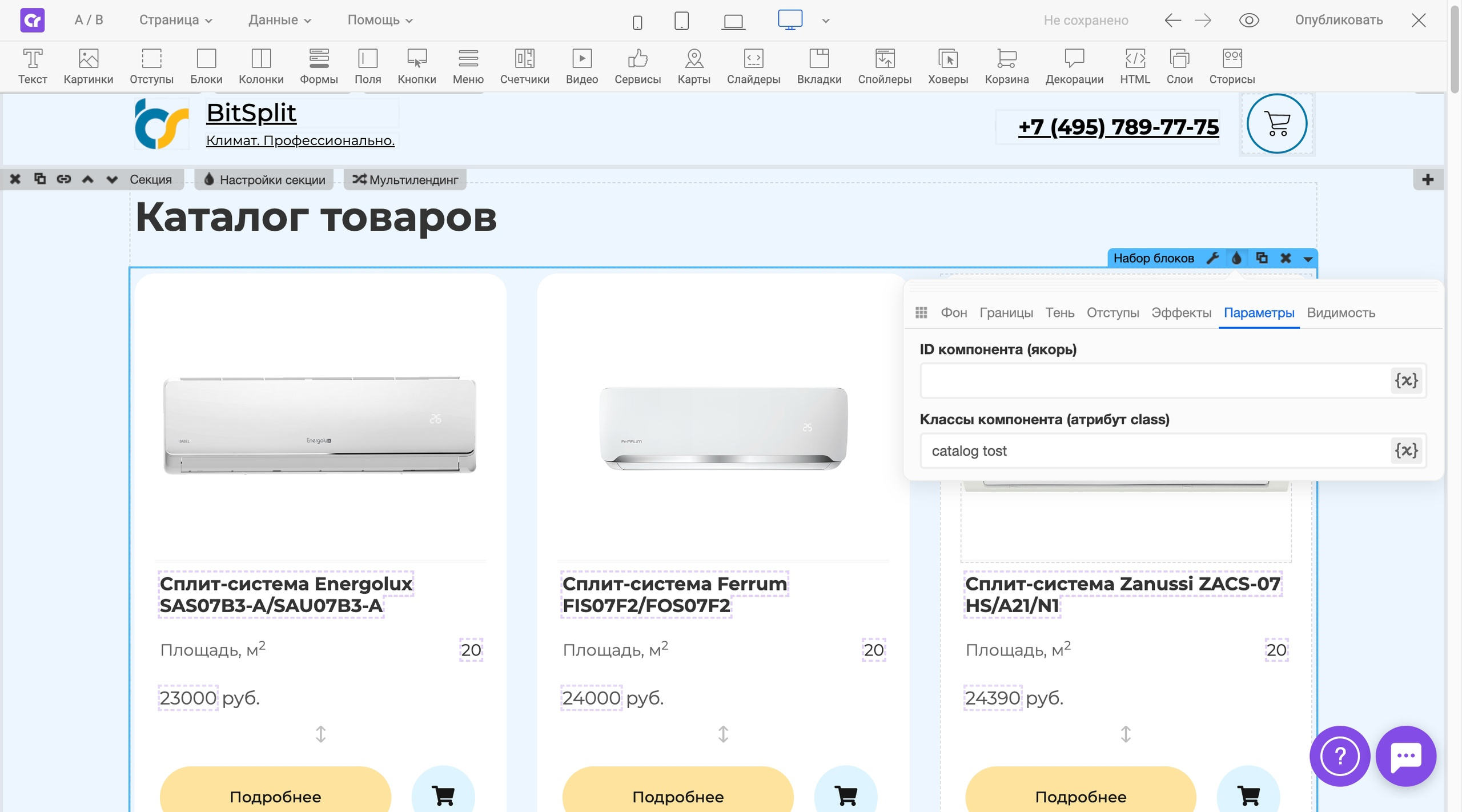Viewport: 1462px width, 812px height.
Task: Add Корзина element from toolbar
Action: (1007, 66)
